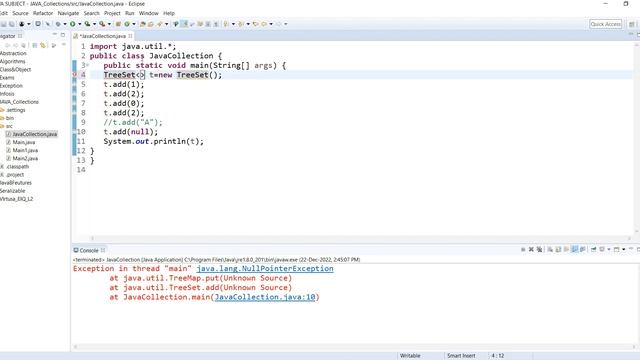The image size is (640, 360).
Task: Click the error marker on line 4
Action: coord(74,75)
